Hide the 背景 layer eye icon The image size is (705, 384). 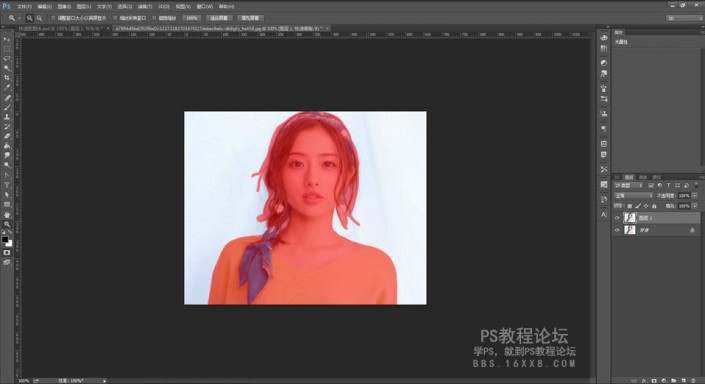[x=617, y=230]
